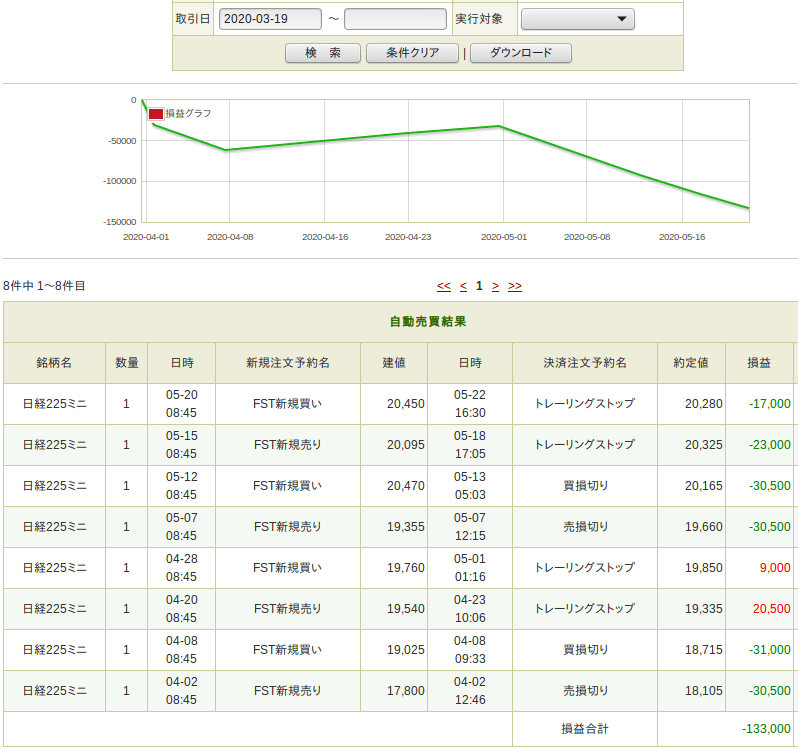Screen dimensions: 798x750
Task: Click the -133,000 total profit value
Action: (766, 728)
